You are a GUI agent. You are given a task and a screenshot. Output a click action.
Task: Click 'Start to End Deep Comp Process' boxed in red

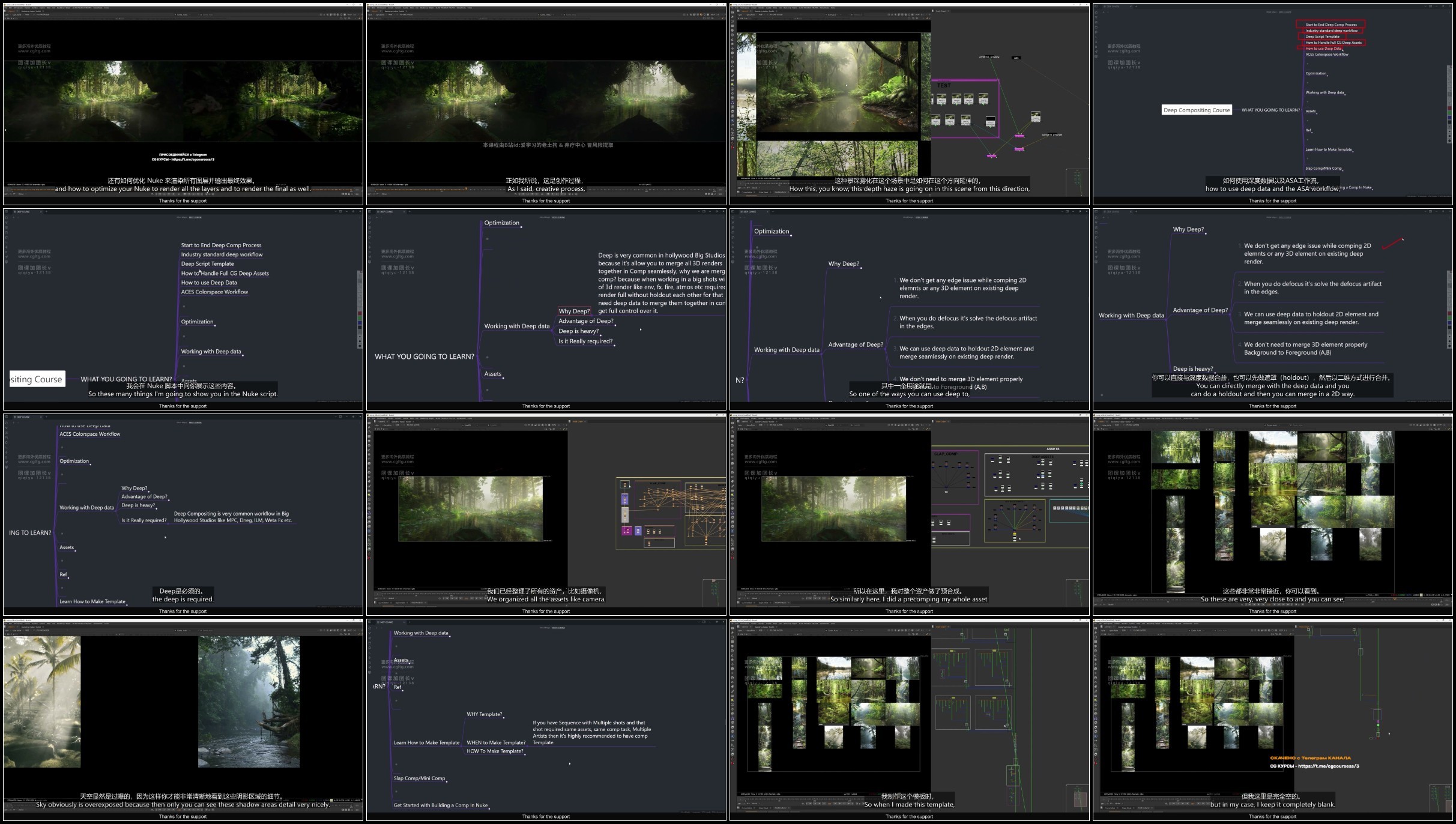[x=1331, y=25]
